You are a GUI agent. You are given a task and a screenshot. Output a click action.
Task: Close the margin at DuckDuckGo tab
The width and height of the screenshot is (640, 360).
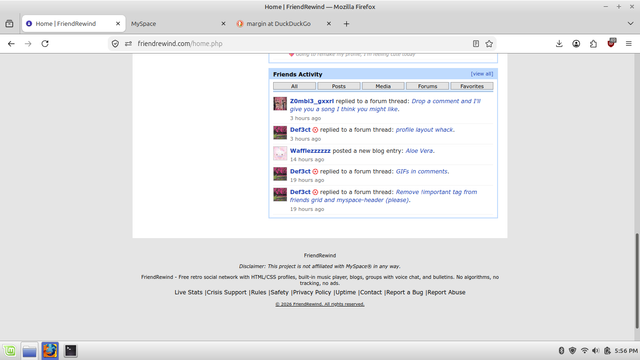pos(329,24)
